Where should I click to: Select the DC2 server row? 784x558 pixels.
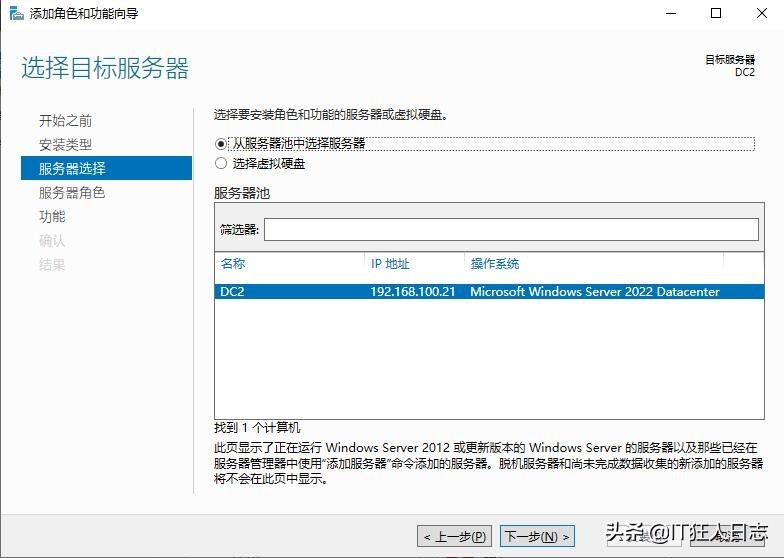coord(489,292)
